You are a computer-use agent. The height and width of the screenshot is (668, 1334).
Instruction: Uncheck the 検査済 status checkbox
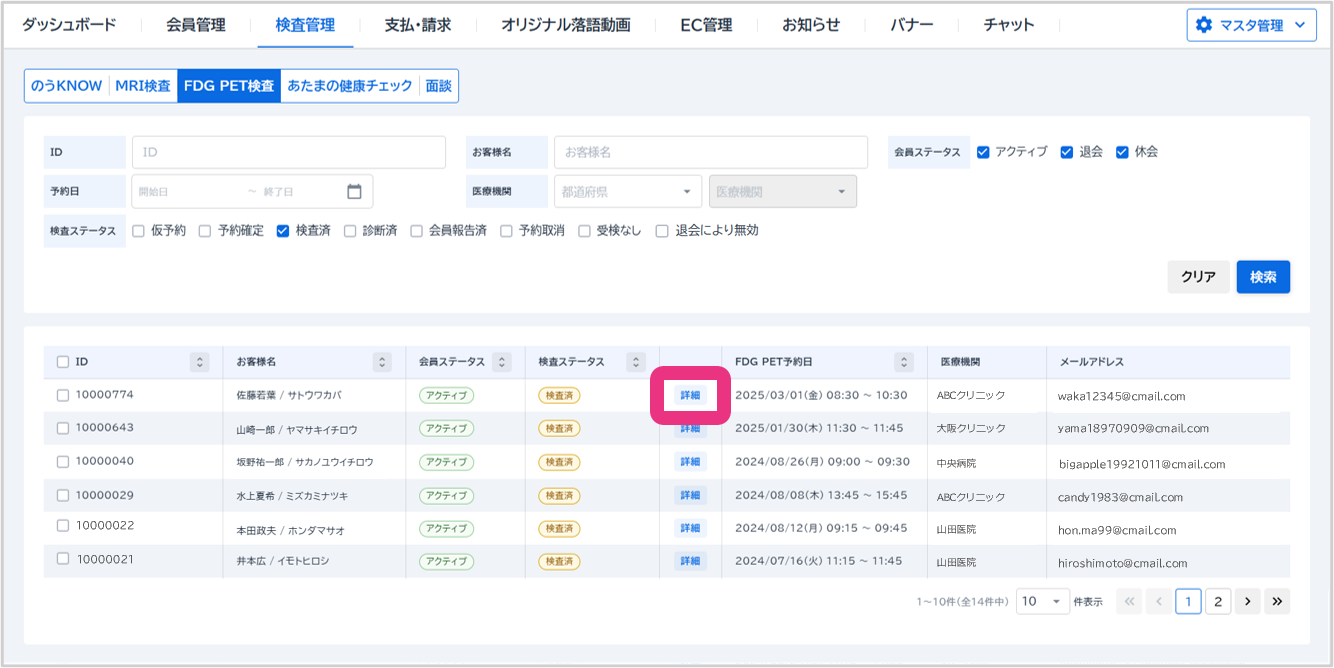pos(283,231)
